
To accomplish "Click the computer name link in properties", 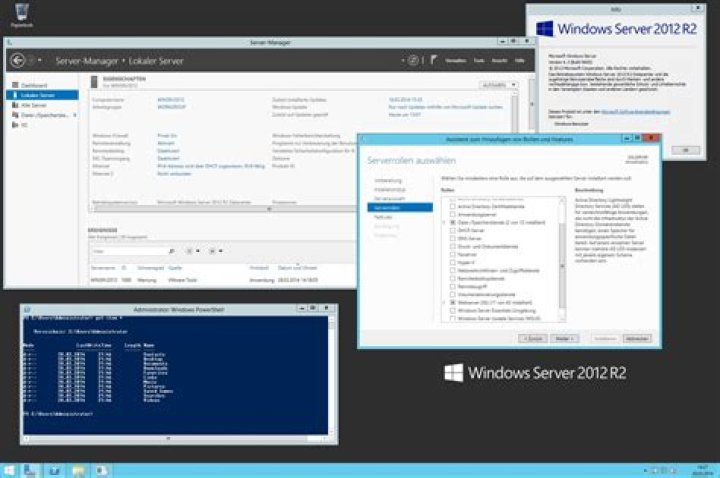I will [171, 100].
